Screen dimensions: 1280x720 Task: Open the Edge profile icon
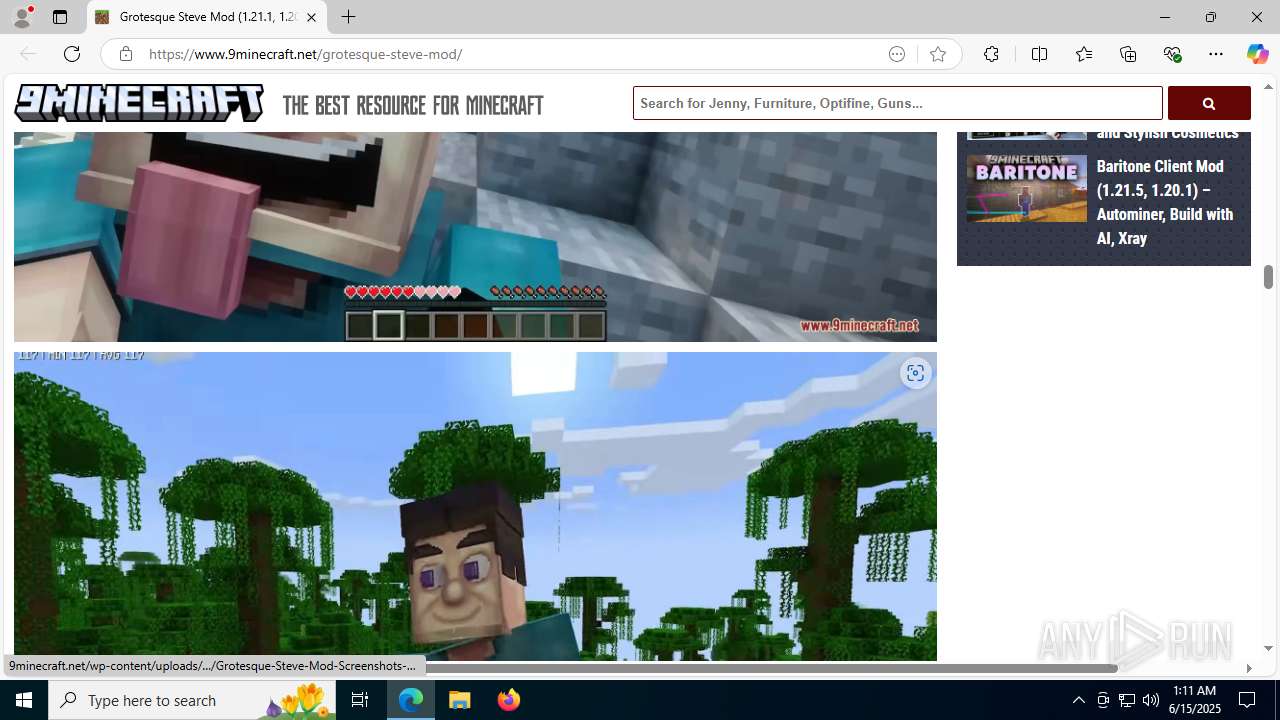22,17
